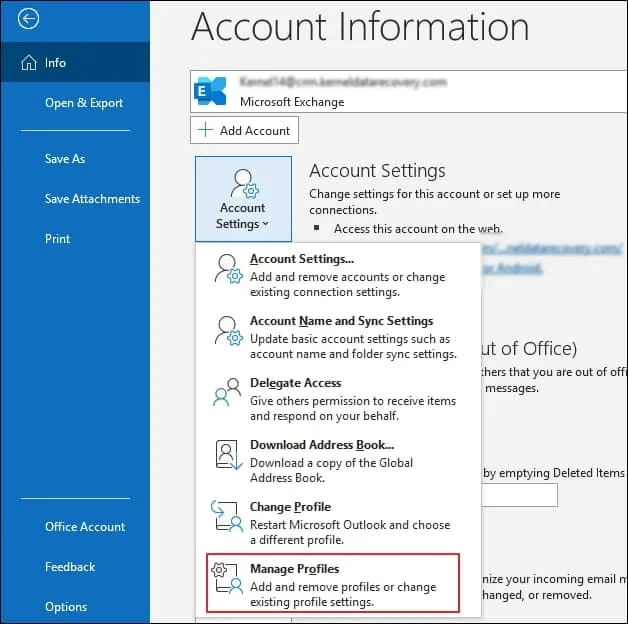Screen dimensions: 628x624
Task: Click the 'Access this account on the web.' text
Action: 418,229
